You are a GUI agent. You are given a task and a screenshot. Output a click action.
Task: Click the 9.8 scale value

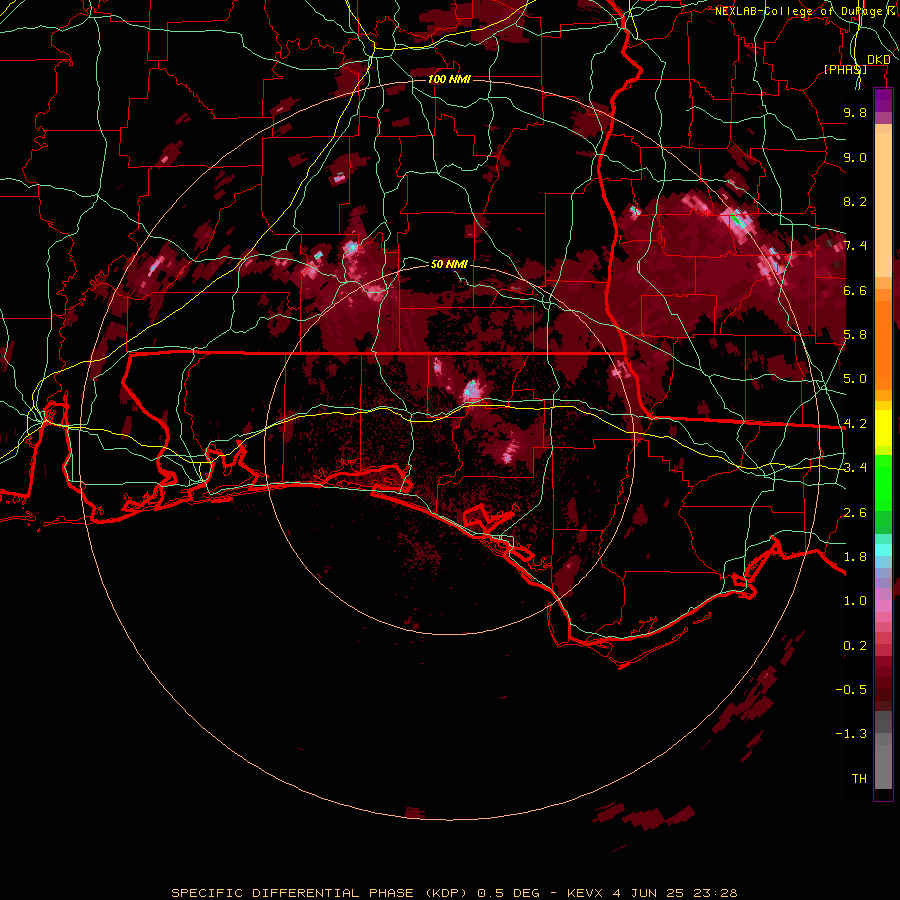pos(855,112)
